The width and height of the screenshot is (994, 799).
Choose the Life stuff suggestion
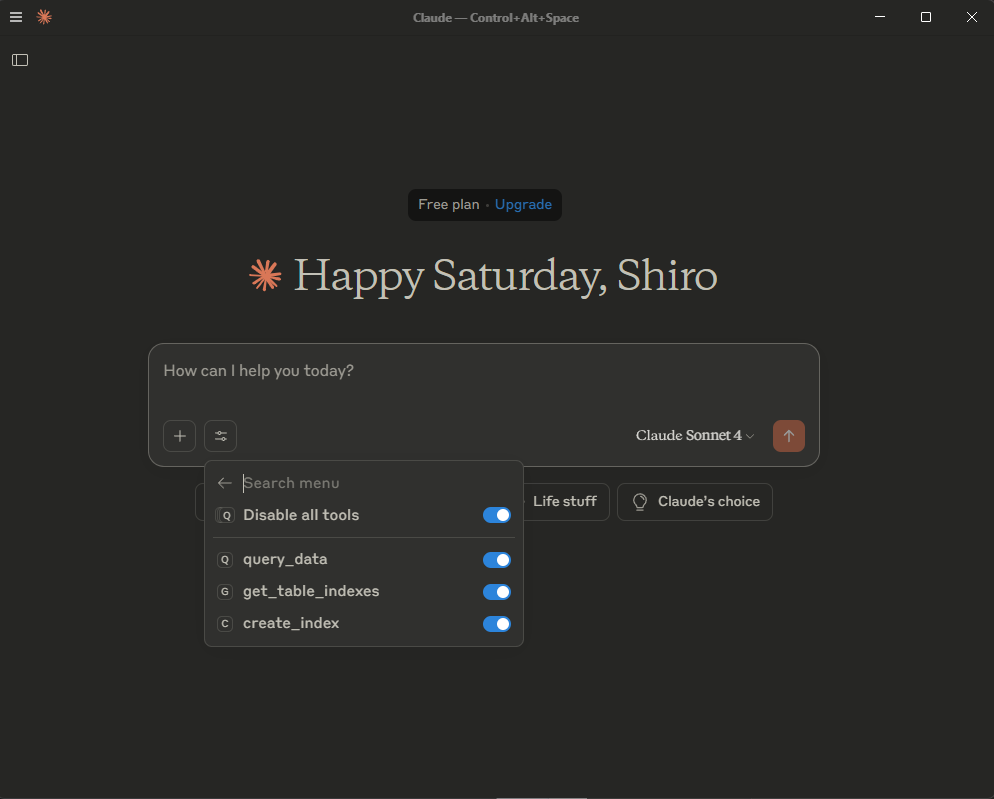click(x=565, y=502)
